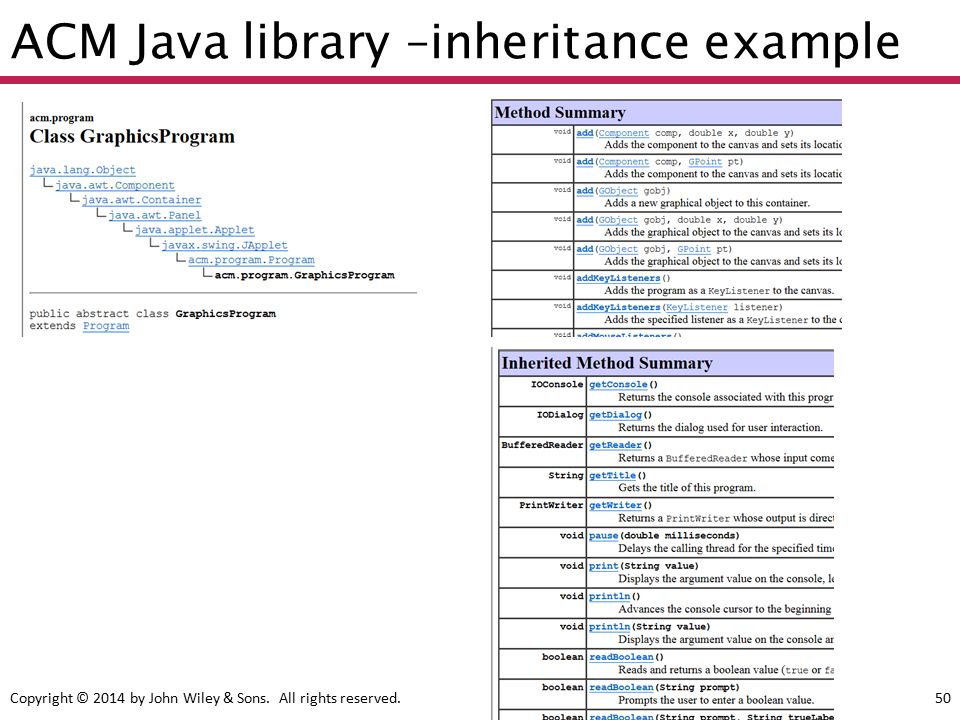Open addKeyListeners link taking a KeyListener
The height and width of the screenshot is (720, 960).
(x=618, y=307)
